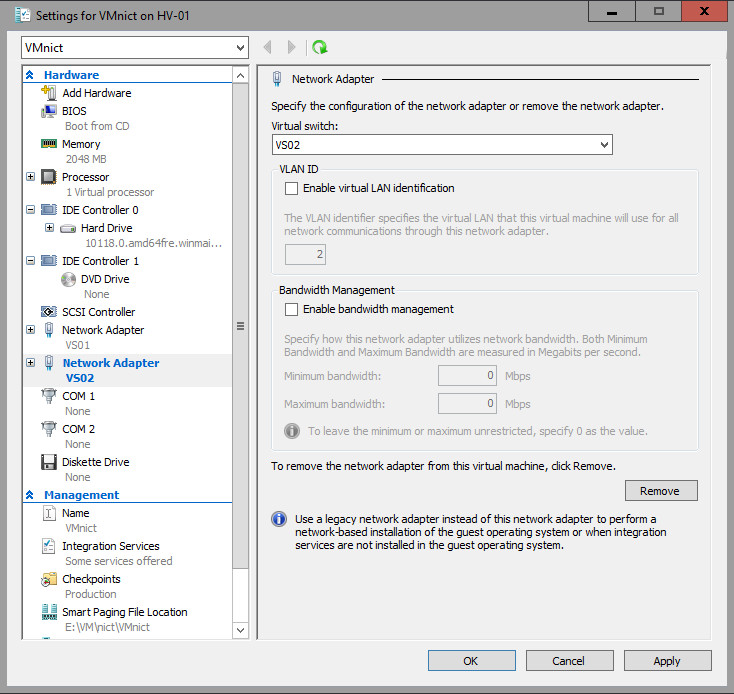Click the Name management icon

point(49,513)
